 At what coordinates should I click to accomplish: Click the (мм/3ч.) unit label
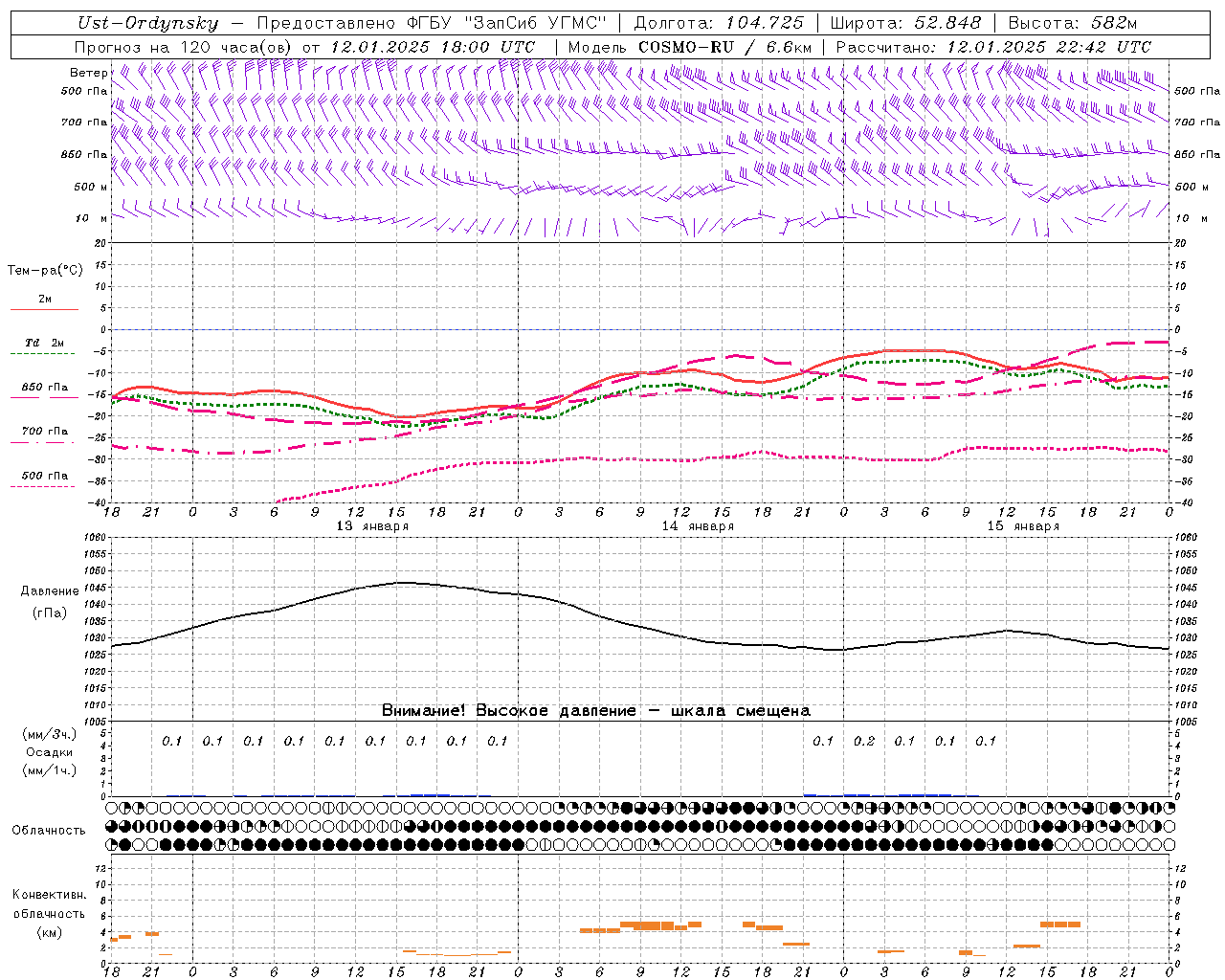(x=50, y=734)
